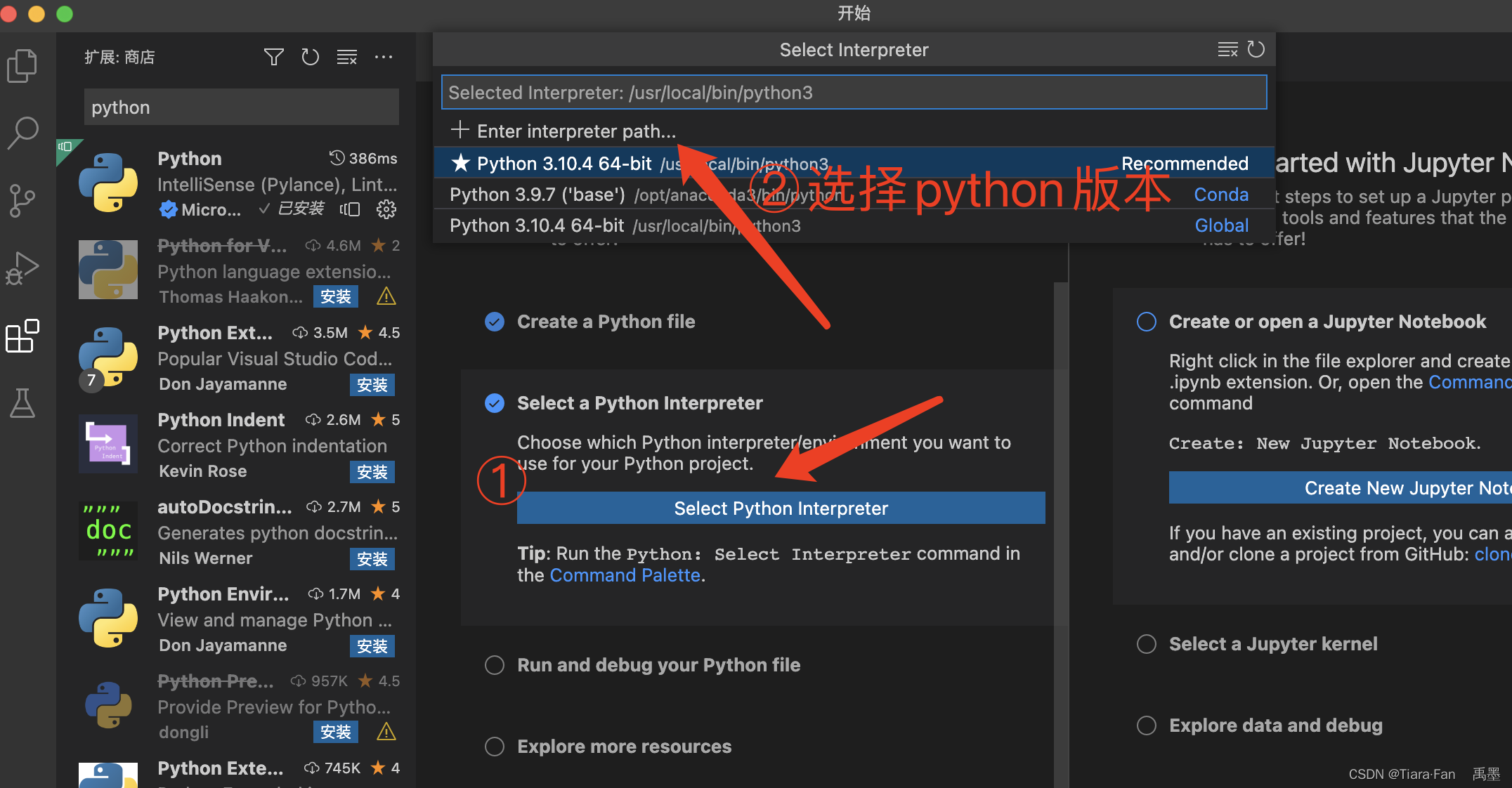Toggle Select a Python Interpreter step checkmark
This screenshot has width=1512, height=788.
(495, 403)
